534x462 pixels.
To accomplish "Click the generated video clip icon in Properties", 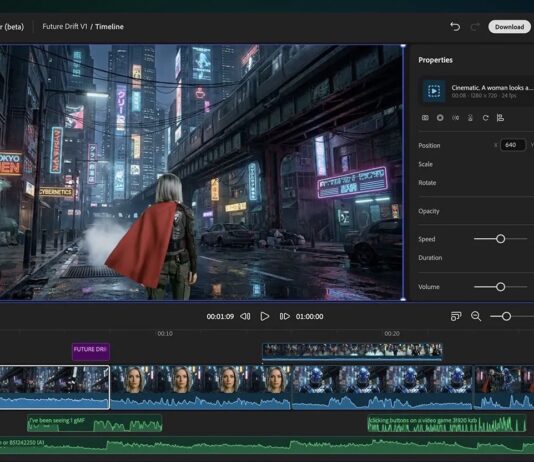I will coord(434,91).
